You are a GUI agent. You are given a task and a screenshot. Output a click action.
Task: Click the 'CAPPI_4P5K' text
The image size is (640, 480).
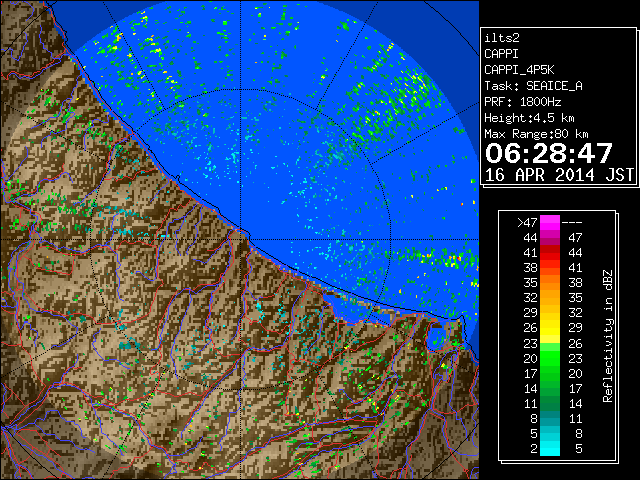pyautogui.click(x=519, y=70)
